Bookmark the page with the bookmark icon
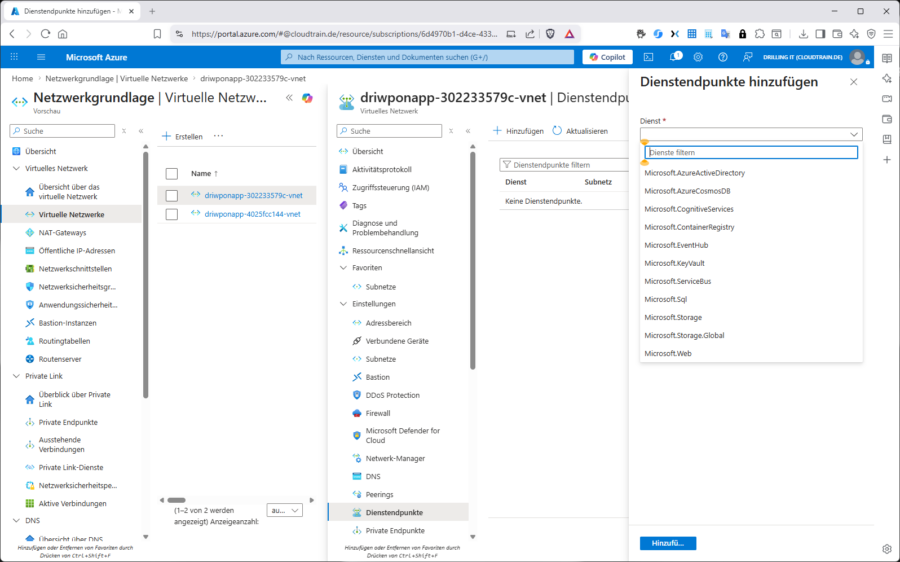The height and width of the screenshot is (562, 900). pyautogui.click(x=157, y=34)
